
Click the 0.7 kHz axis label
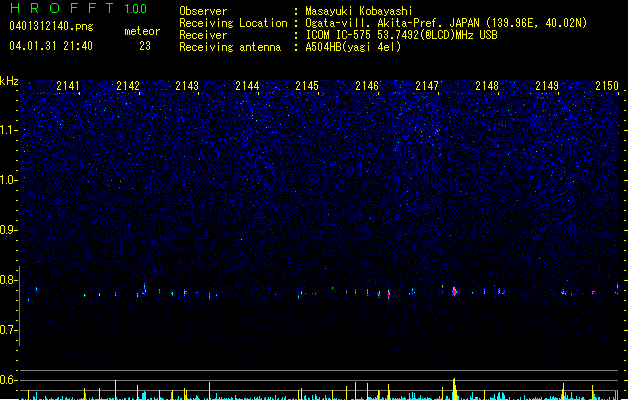pyautogui.click(x=8, y=330)
